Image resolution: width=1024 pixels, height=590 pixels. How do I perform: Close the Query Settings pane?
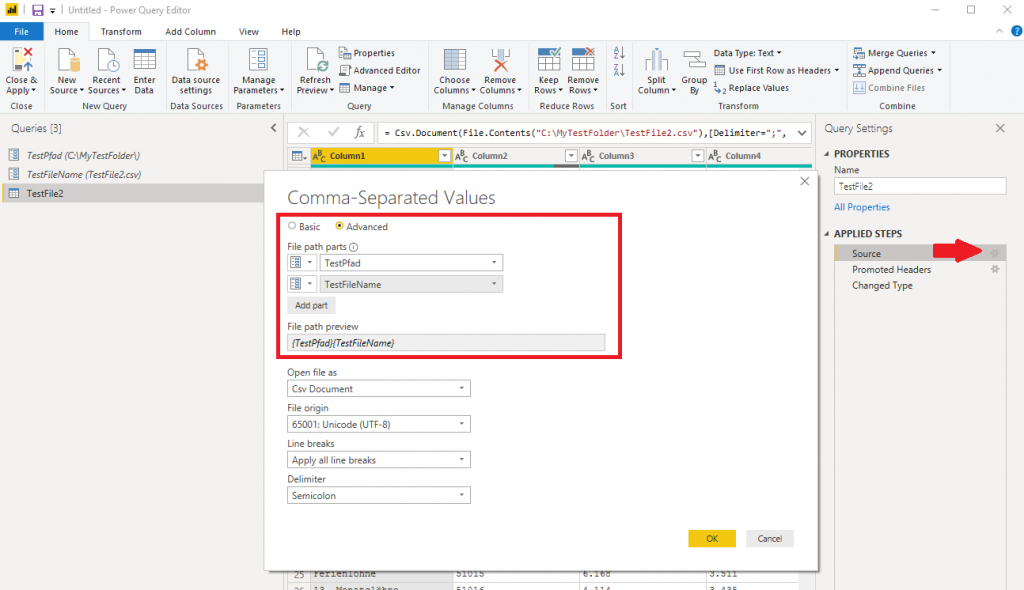(1000, 128)
